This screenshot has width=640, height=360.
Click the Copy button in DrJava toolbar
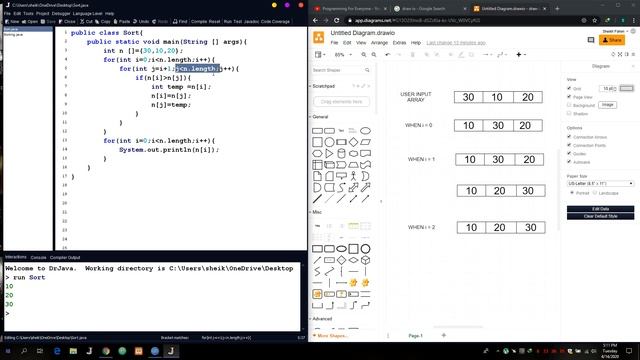pyautogui.click(x=103, y=22)
